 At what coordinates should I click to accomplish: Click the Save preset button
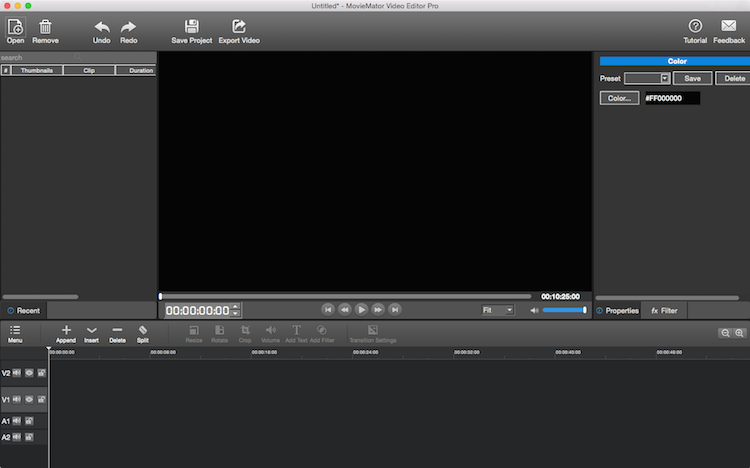pos(692,78)
